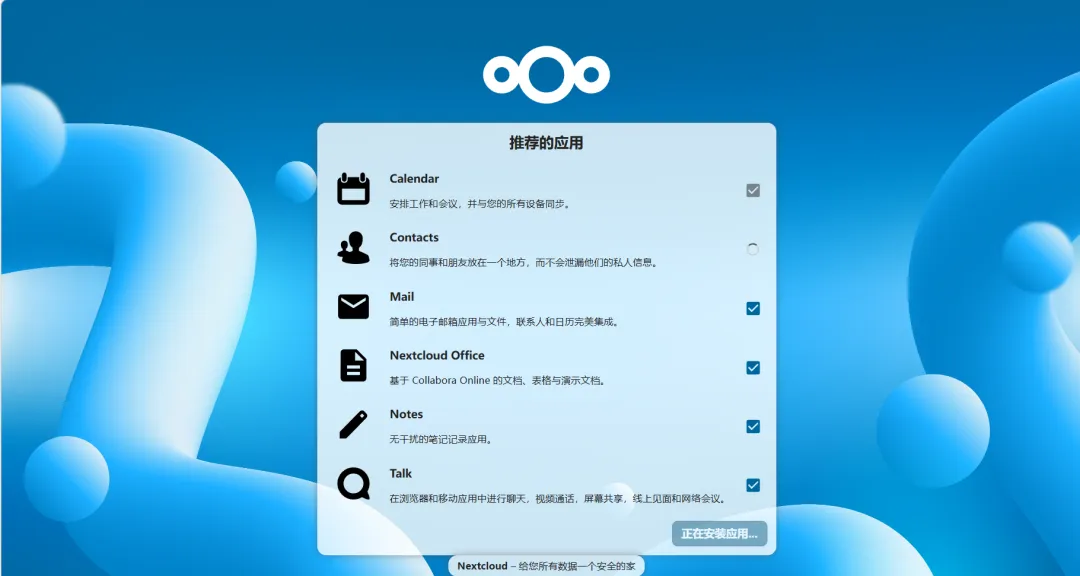
Task: Click the Contacts description about 同事和朋友
Action: (524, 263)
